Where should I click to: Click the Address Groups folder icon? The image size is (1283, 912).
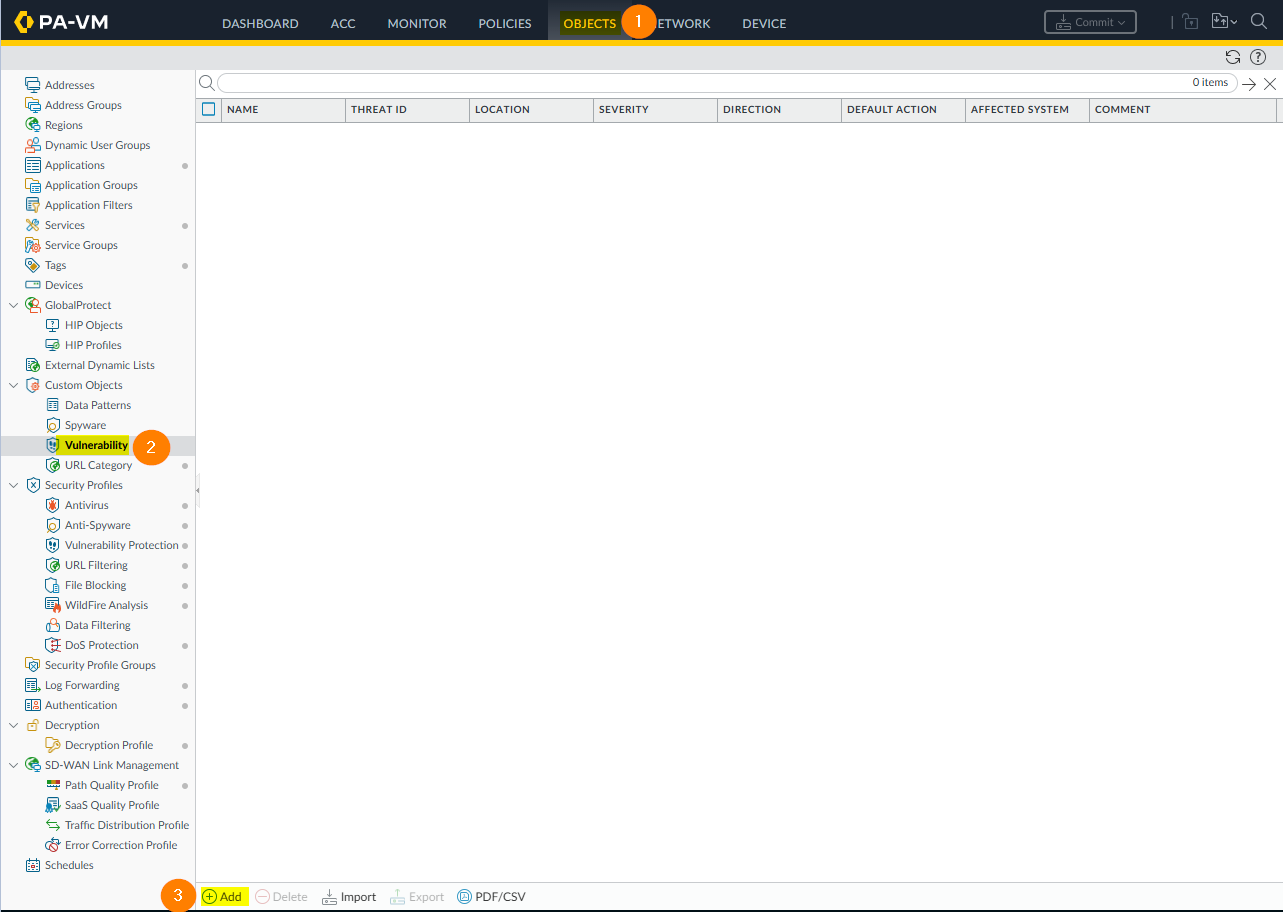(x=33, y=105)
